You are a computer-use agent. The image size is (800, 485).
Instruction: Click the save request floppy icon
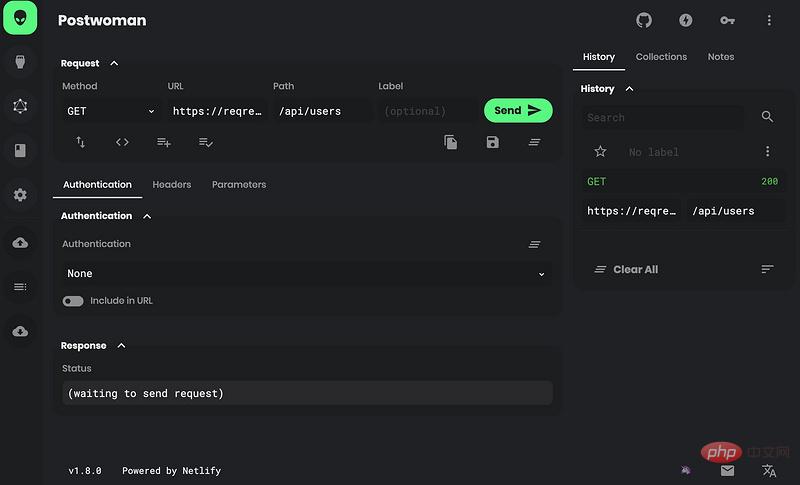[492, 142]
